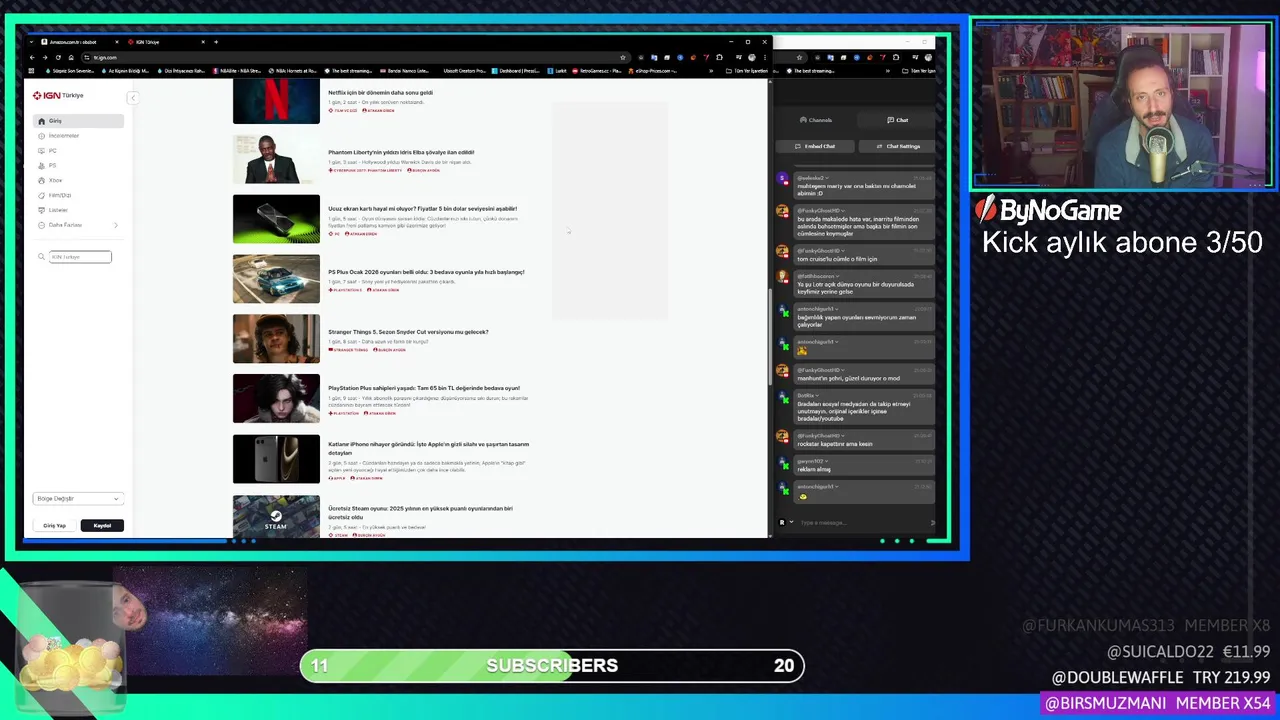Open the Ücretsiz Steam oyunu article thumbnail
This screenshot has height=720, width=1280.
point(276,516)
